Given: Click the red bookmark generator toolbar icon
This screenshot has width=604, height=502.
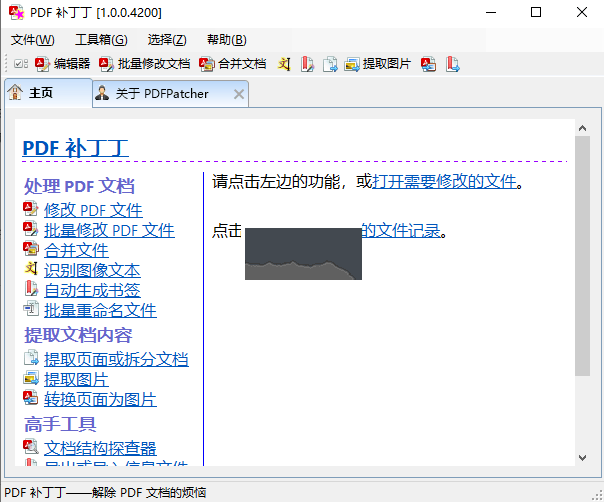Looking at the screenshot, I should (x=307, y=64).
